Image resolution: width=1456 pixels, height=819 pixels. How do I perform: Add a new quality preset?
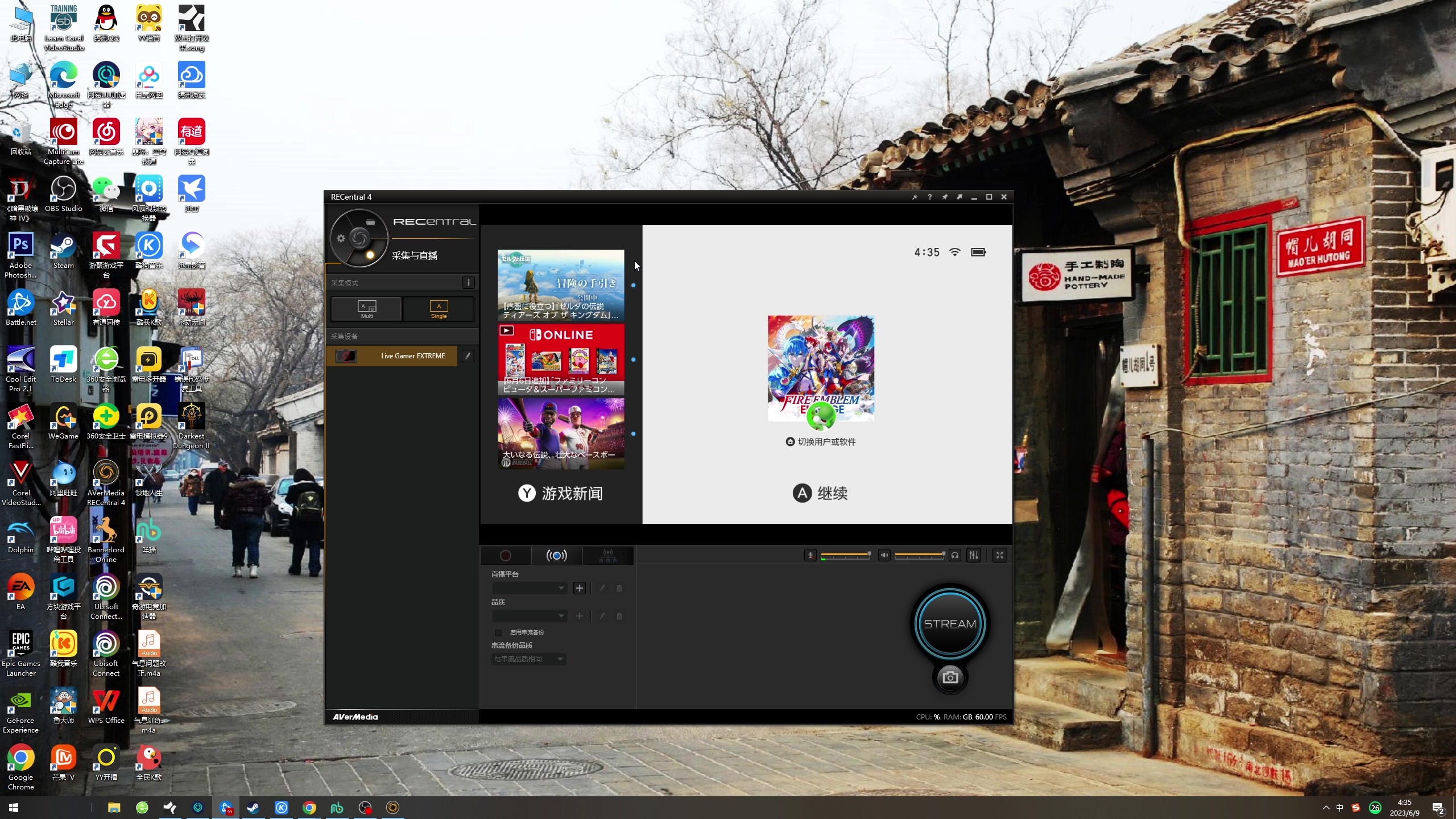[x=580, y=616]
